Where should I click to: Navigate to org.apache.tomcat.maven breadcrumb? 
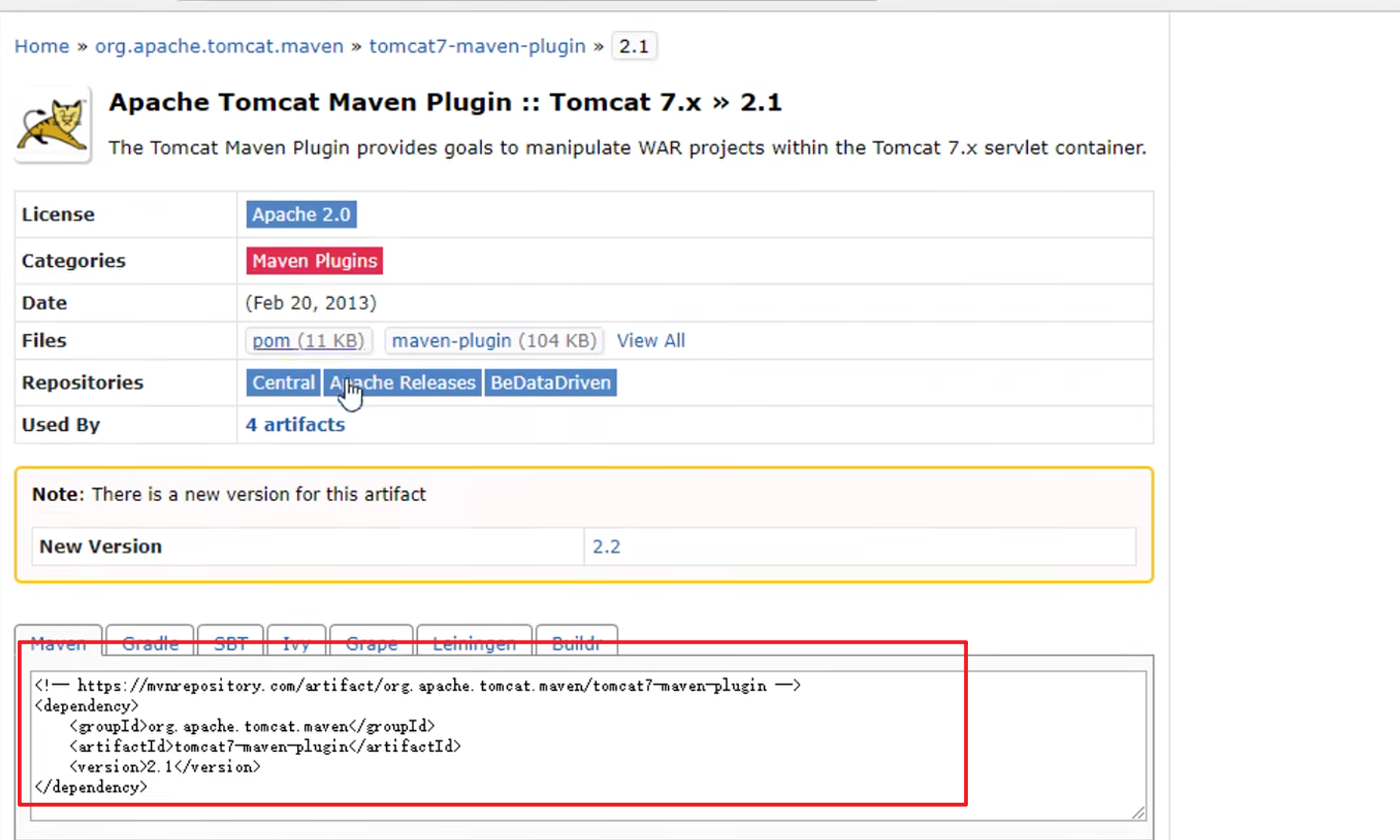219,46
